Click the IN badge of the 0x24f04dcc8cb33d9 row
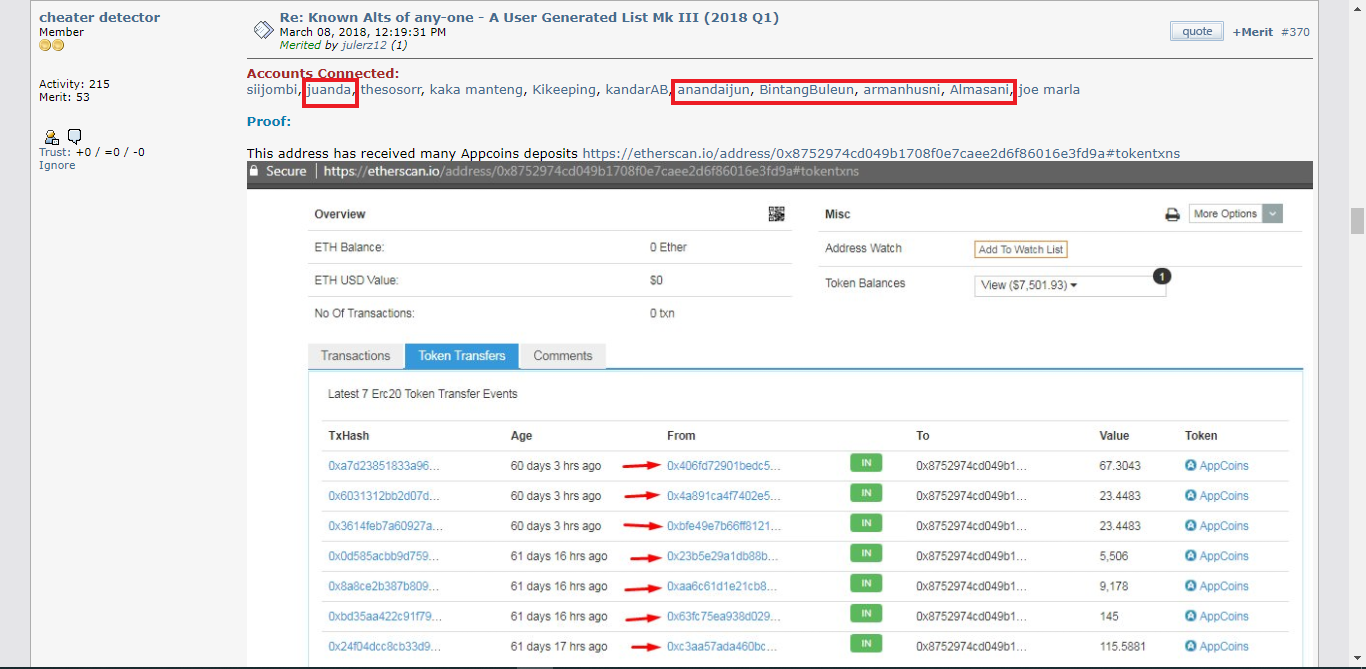The height and width of the screenshot is (669, 1366). click(866, 643)
